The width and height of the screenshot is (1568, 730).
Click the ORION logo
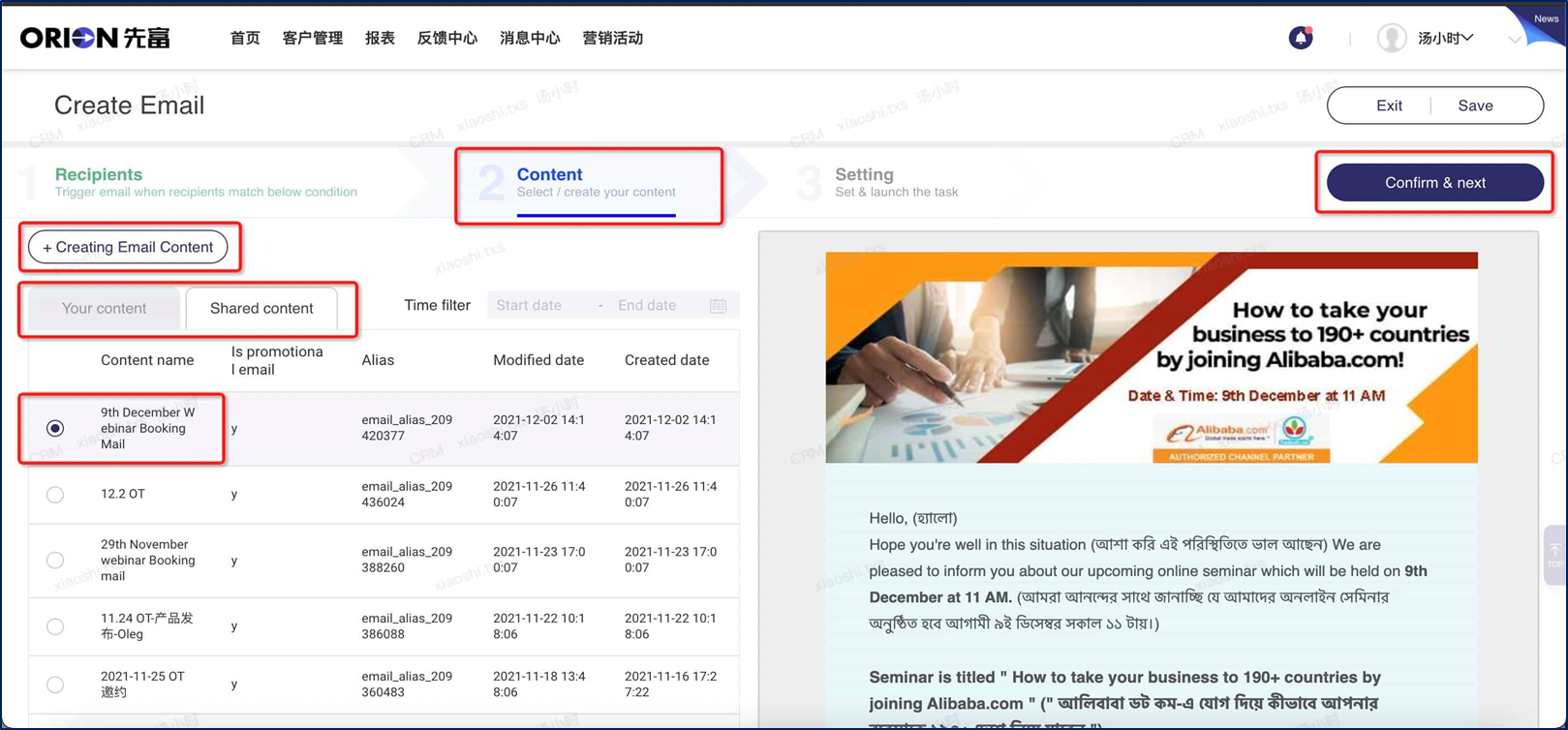coord(95,38)
